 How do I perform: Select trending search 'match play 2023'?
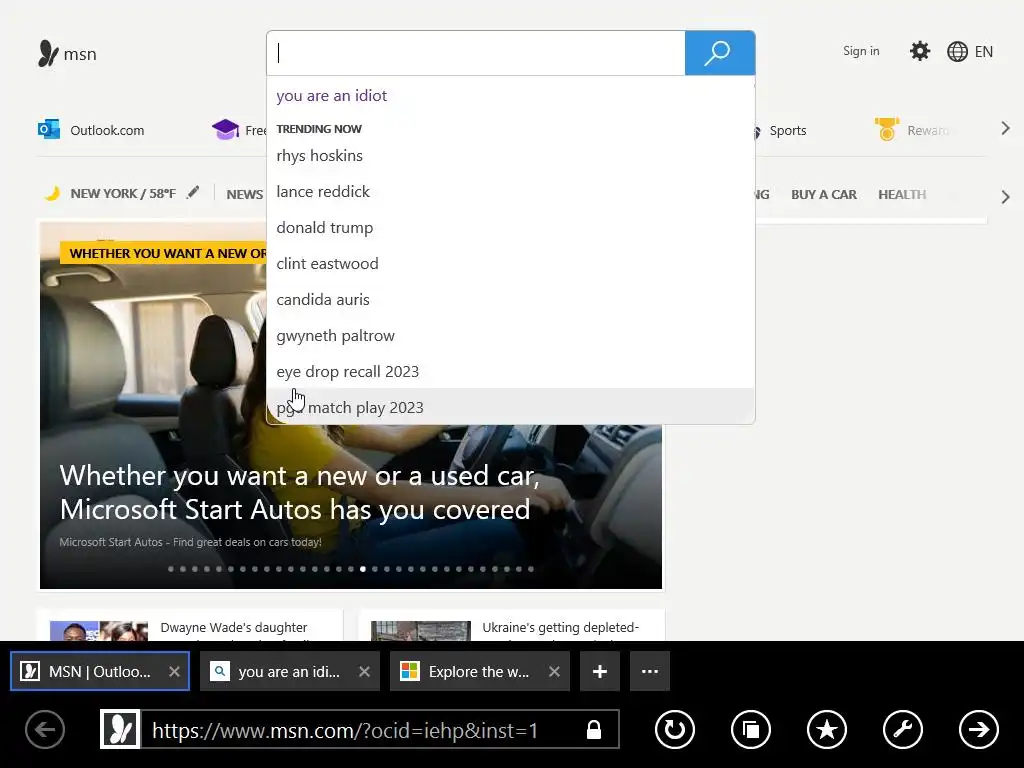pyautogui.click(x=511, y=407)
